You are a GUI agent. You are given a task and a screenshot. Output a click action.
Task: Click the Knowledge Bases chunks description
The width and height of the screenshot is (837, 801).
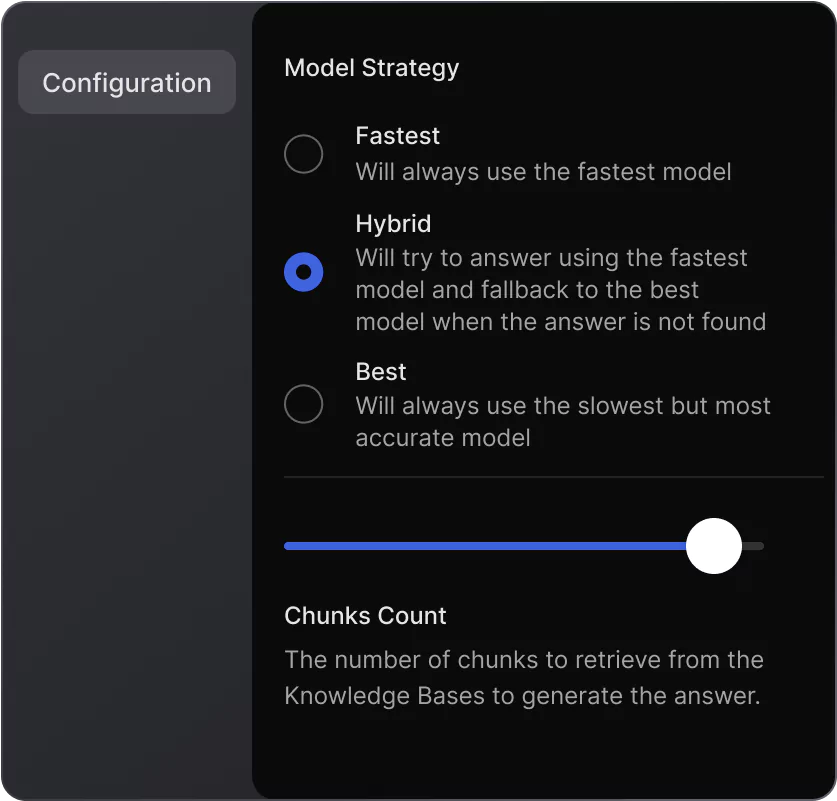click(x=523, y=678)
